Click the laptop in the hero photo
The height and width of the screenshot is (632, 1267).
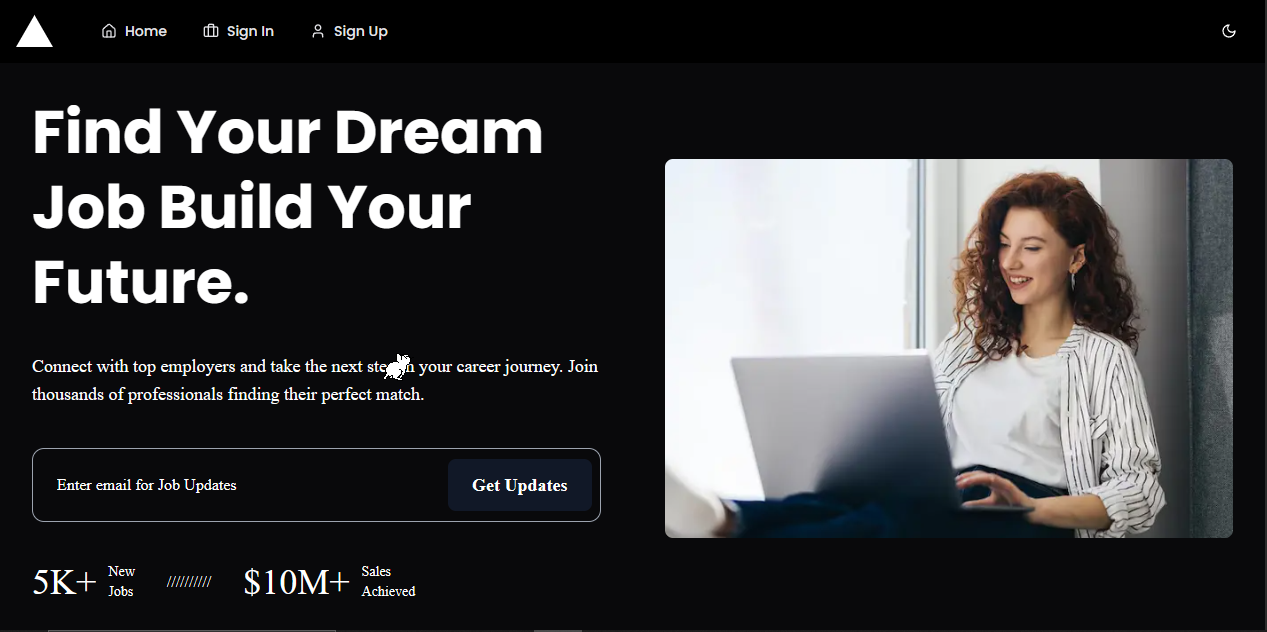(850, 432)
